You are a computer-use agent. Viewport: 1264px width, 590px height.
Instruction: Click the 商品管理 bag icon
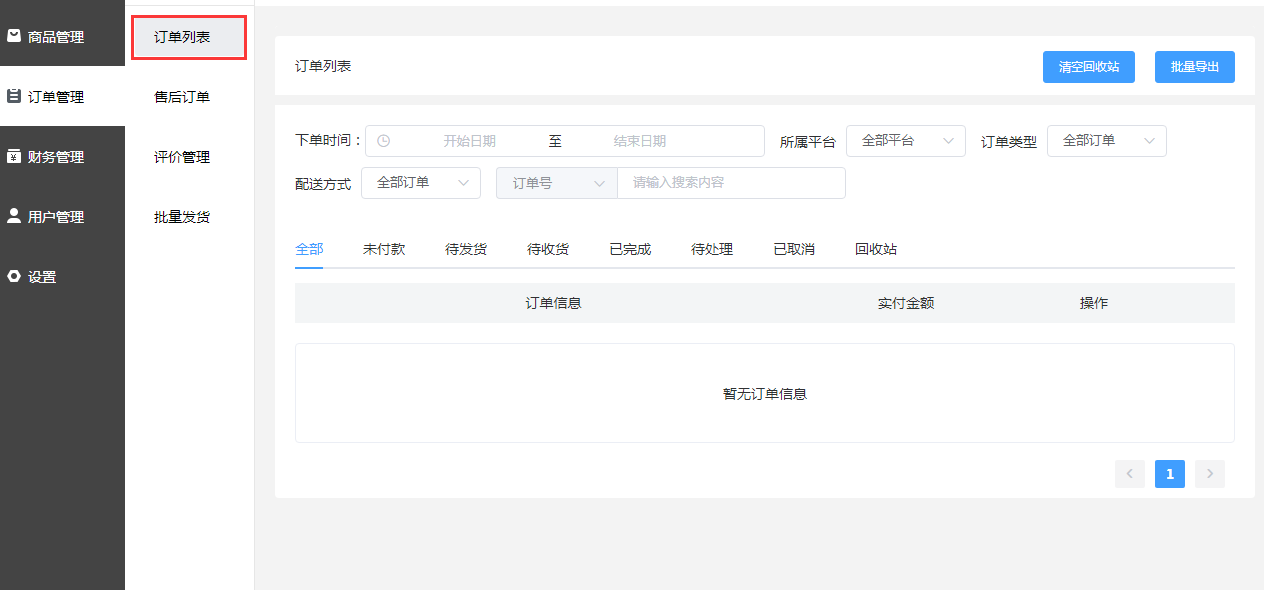coord(14,36)
